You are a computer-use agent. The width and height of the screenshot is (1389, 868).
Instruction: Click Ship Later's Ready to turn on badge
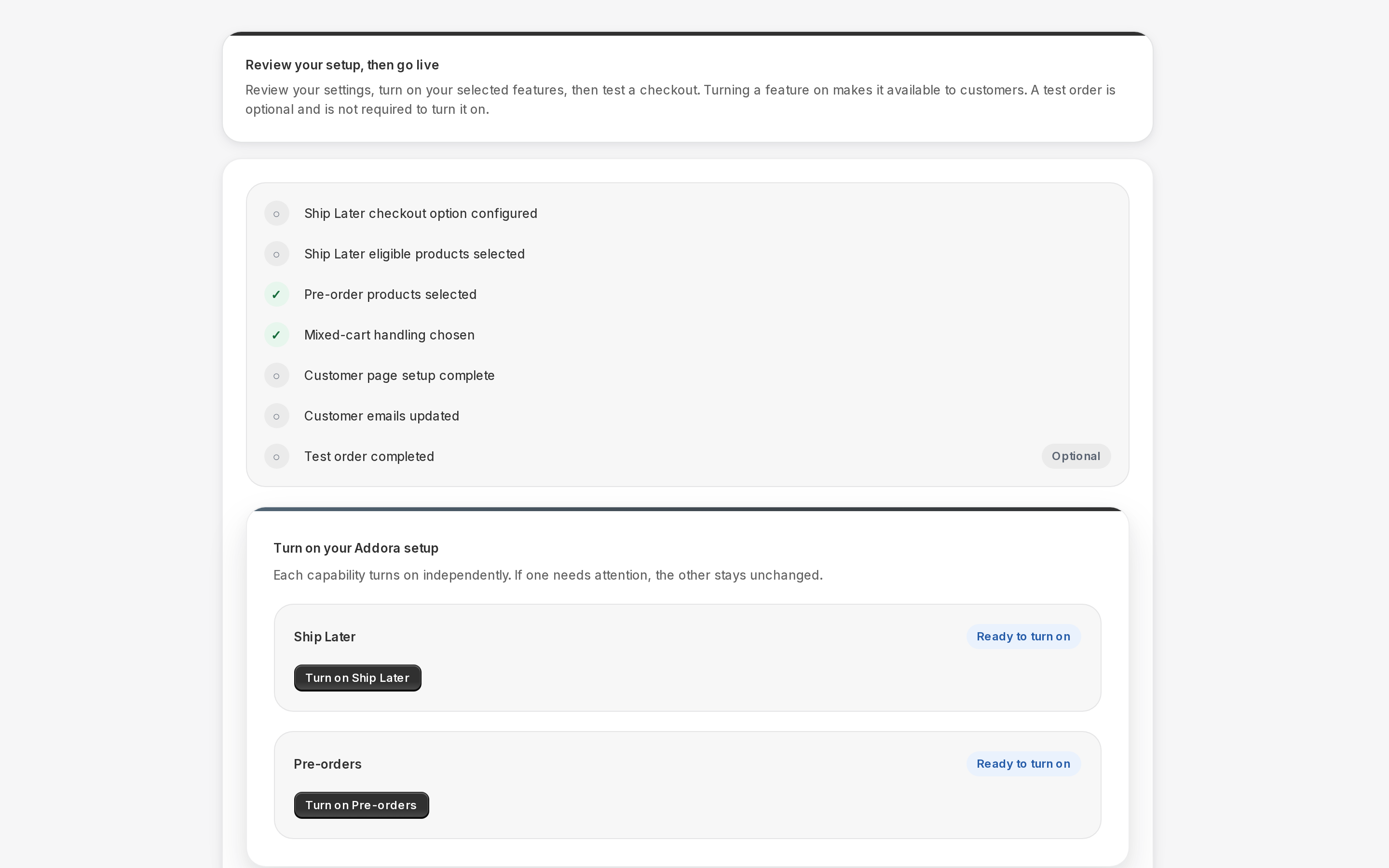click(x=1023, y=637)
